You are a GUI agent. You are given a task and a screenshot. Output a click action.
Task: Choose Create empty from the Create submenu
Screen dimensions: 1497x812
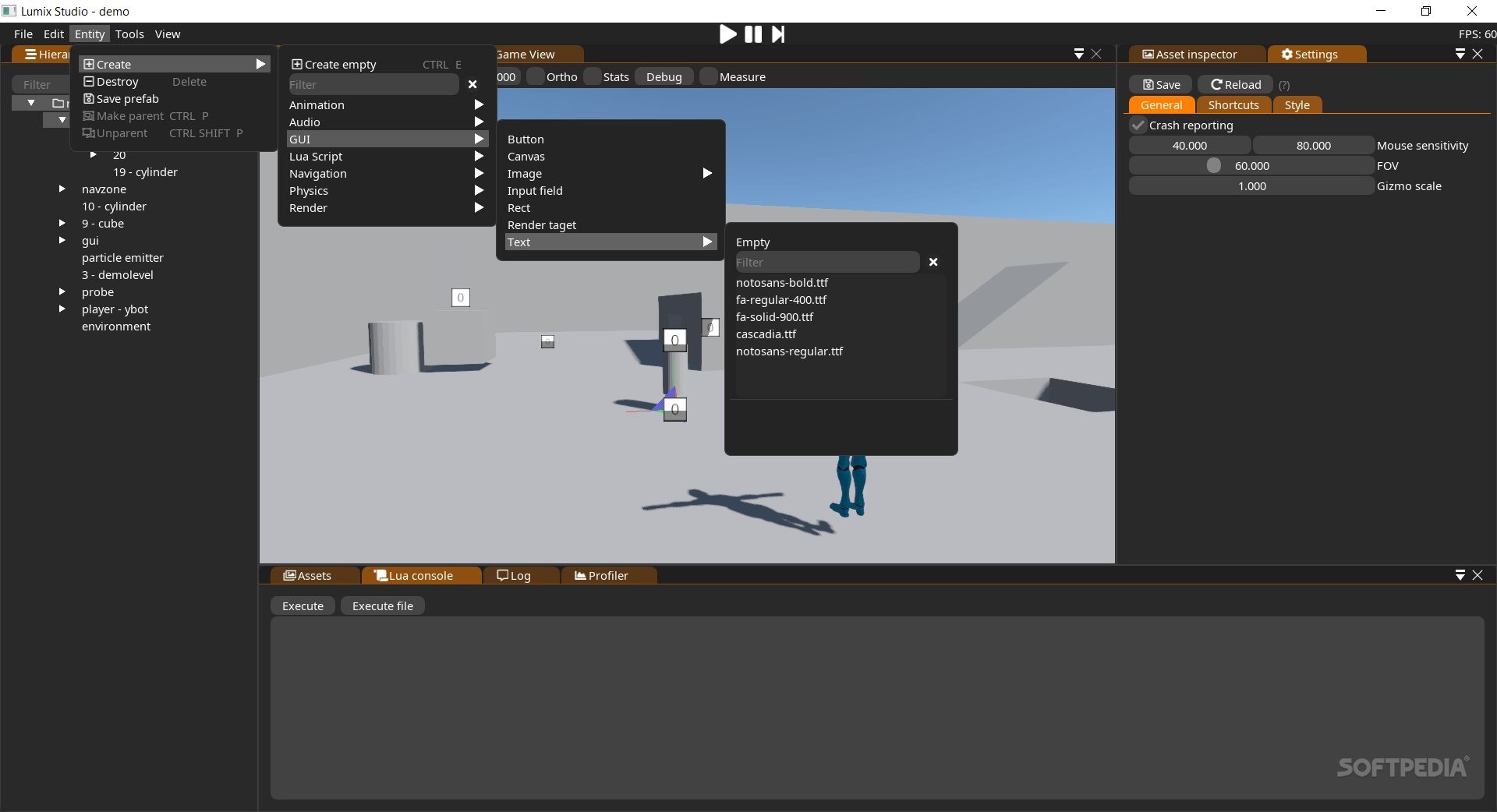387,64
